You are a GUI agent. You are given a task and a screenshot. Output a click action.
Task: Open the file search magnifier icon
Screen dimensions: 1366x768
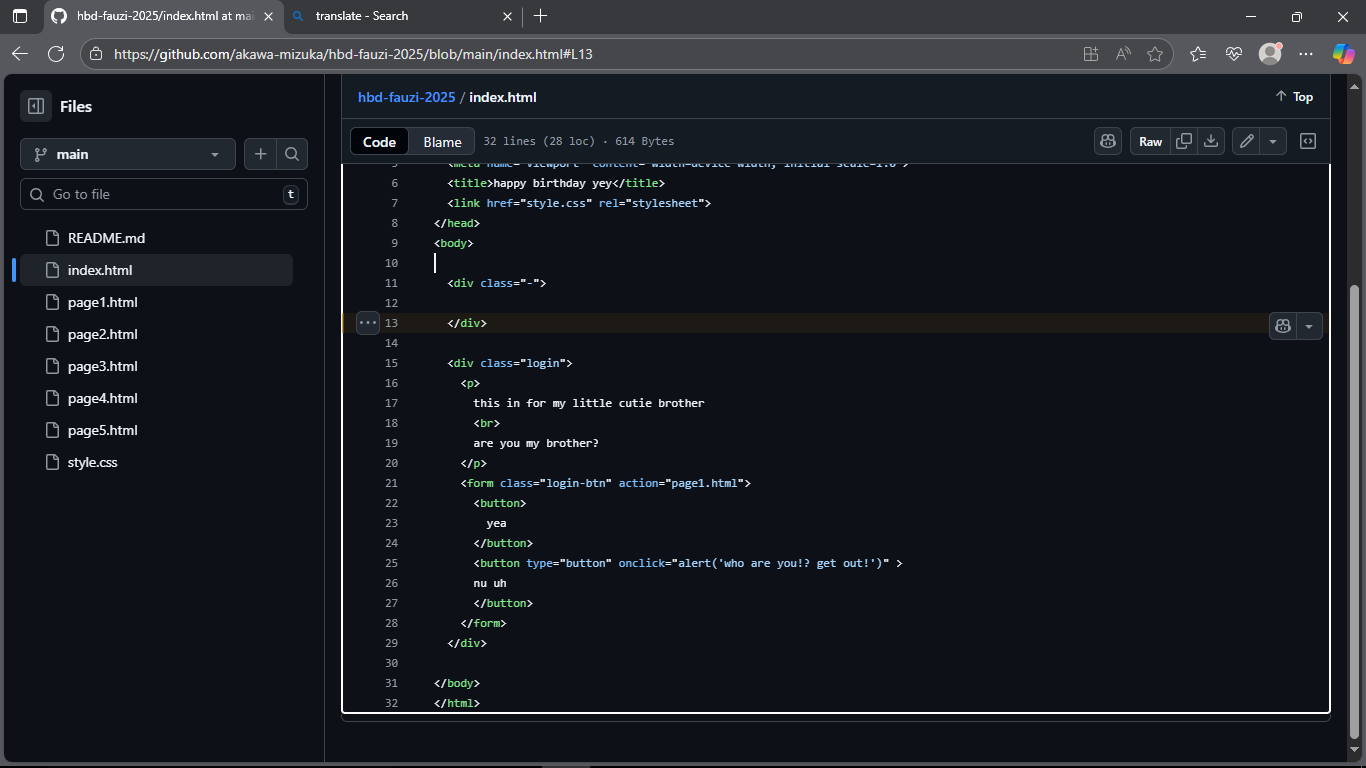292,154
